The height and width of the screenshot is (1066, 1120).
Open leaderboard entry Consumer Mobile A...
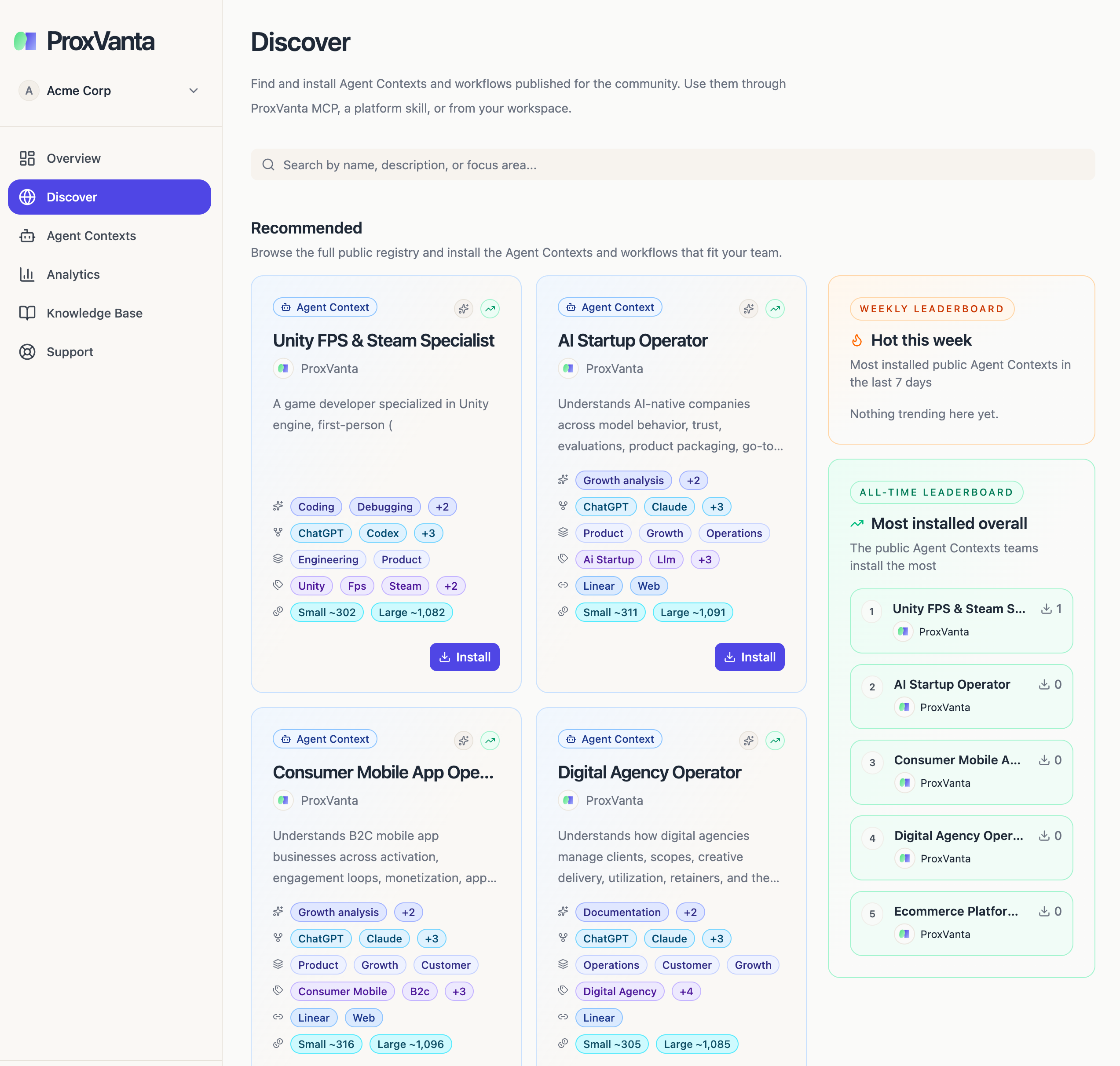961,772
